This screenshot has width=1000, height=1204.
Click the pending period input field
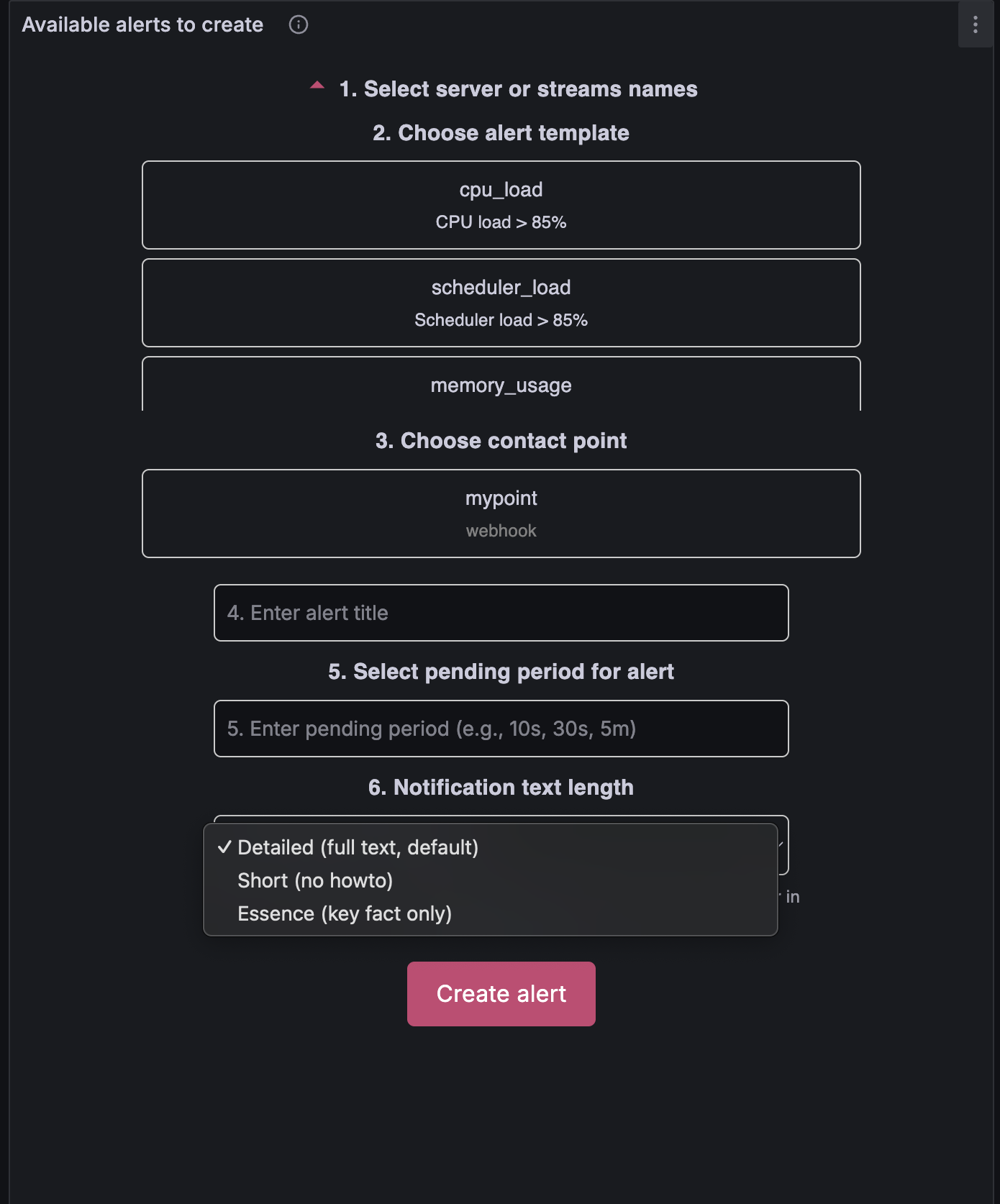click(x=501, y=729)
